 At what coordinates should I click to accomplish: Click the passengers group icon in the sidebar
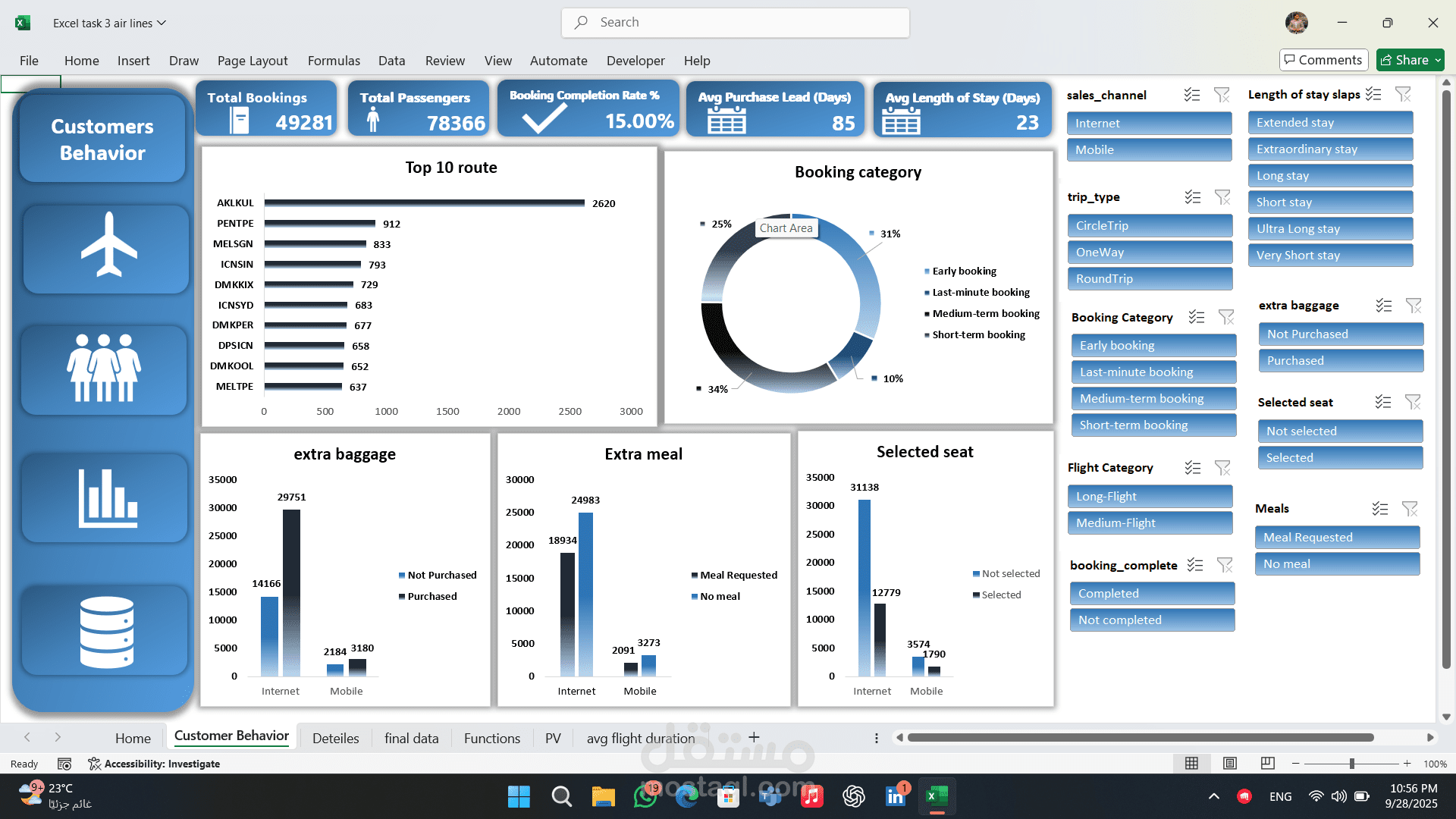[104, 369]
